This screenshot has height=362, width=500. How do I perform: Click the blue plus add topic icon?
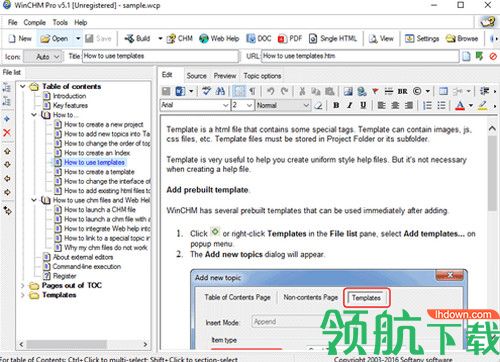pyautogui.click(x=7, y=119)
